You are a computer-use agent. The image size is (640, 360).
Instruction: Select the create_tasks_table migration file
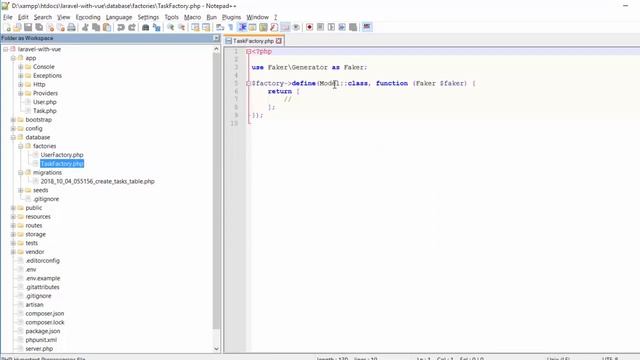click(x=98, y=181)
